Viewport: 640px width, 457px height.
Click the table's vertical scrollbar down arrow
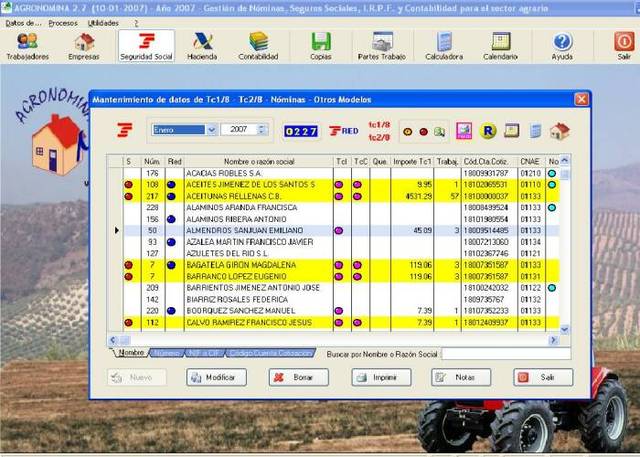565,329
